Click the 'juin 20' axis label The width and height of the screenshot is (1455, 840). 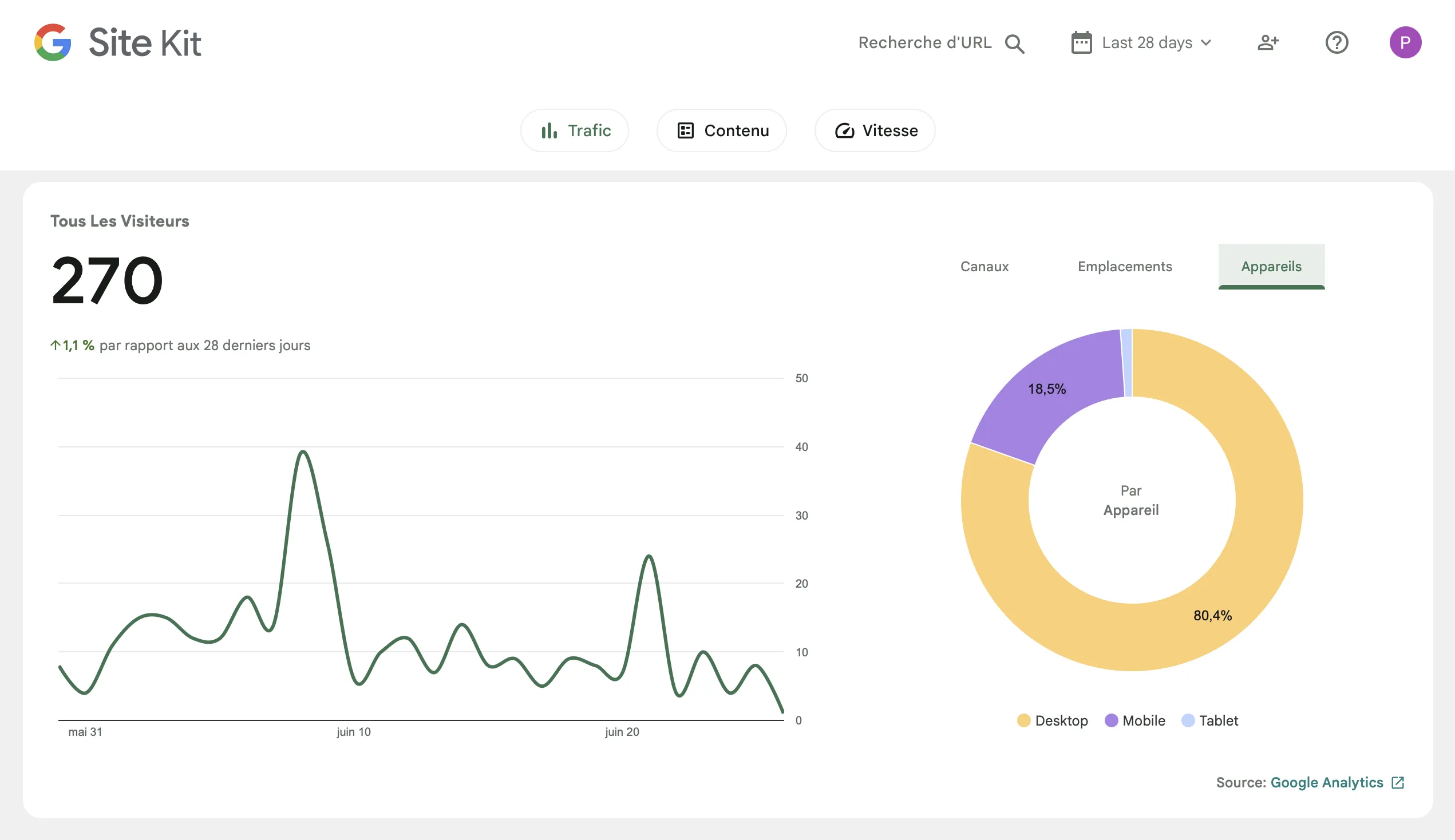pos(622,731)
